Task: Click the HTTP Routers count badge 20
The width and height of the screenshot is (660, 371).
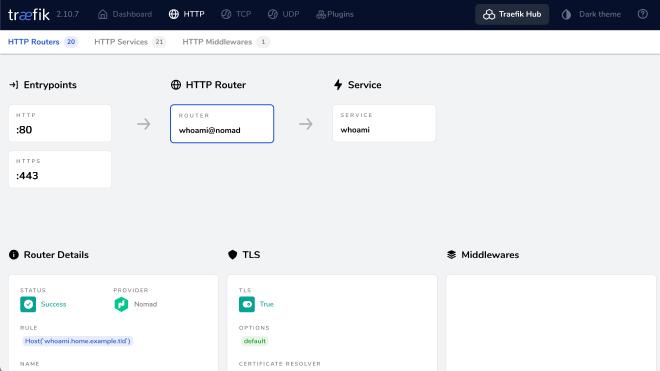Action: (x=71, y=42)
